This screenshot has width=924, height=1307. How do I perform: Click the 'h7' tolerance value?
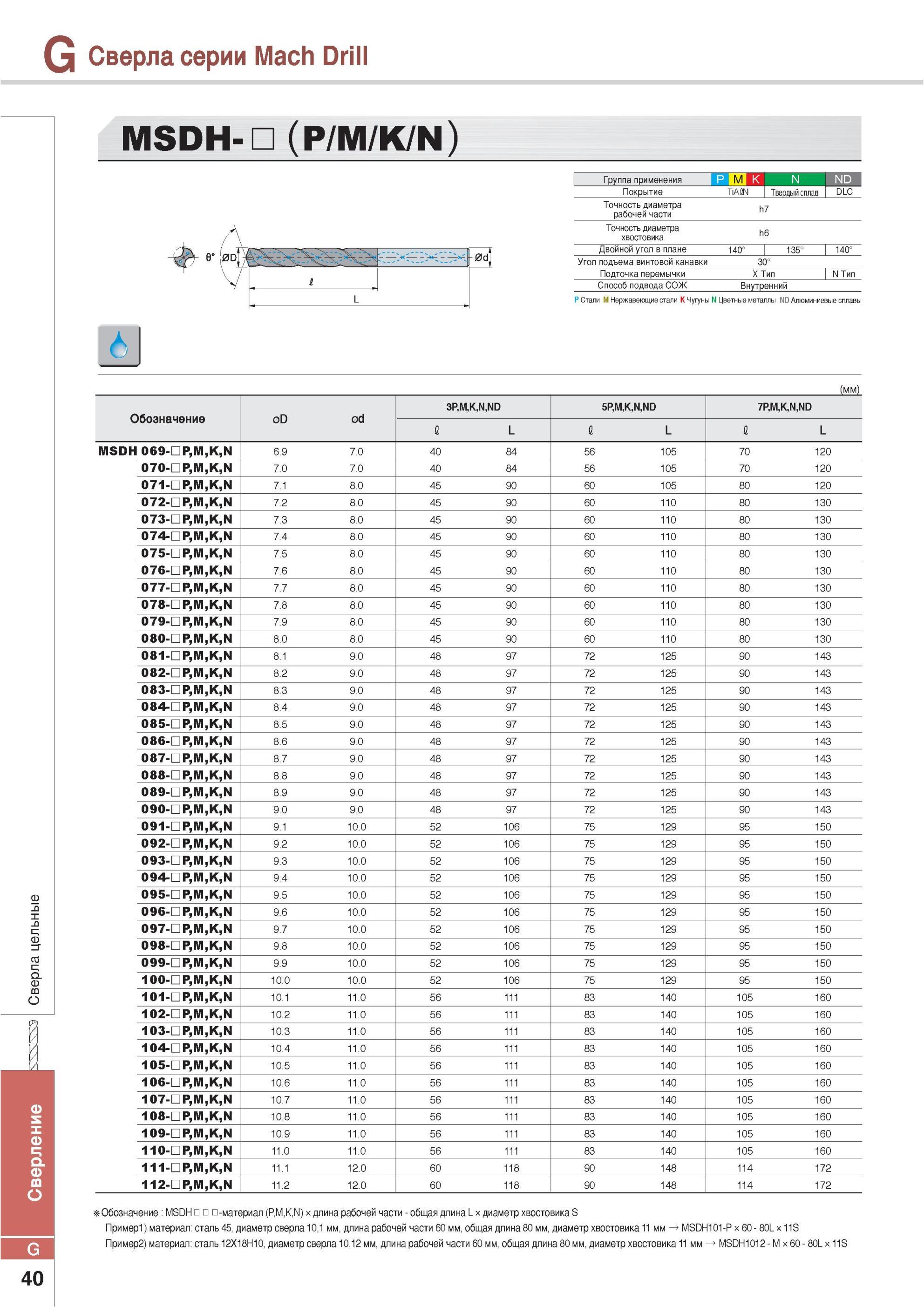point(764,209)
